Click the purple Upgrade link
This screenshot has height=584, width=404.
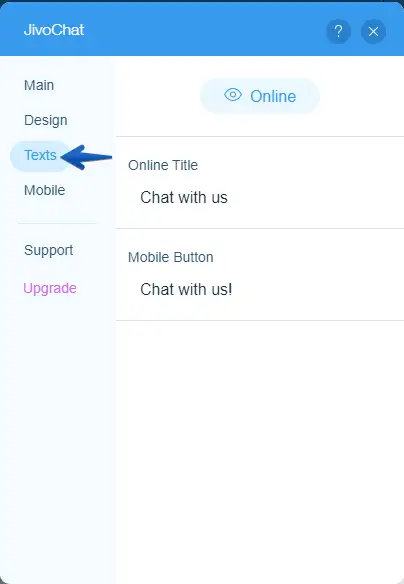click(50, 288)
